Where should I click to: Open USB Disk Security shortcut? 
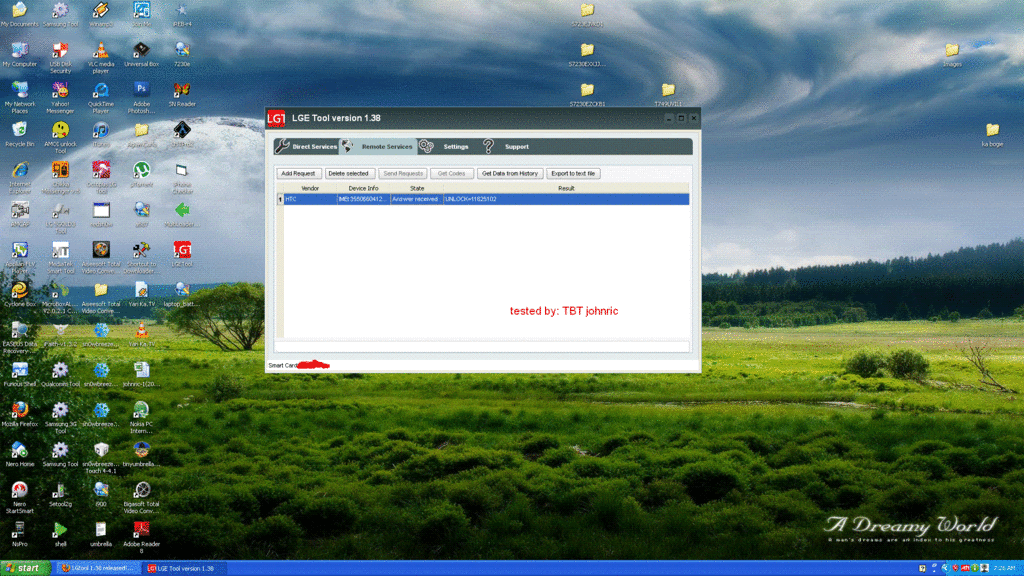tap(60, 58)
